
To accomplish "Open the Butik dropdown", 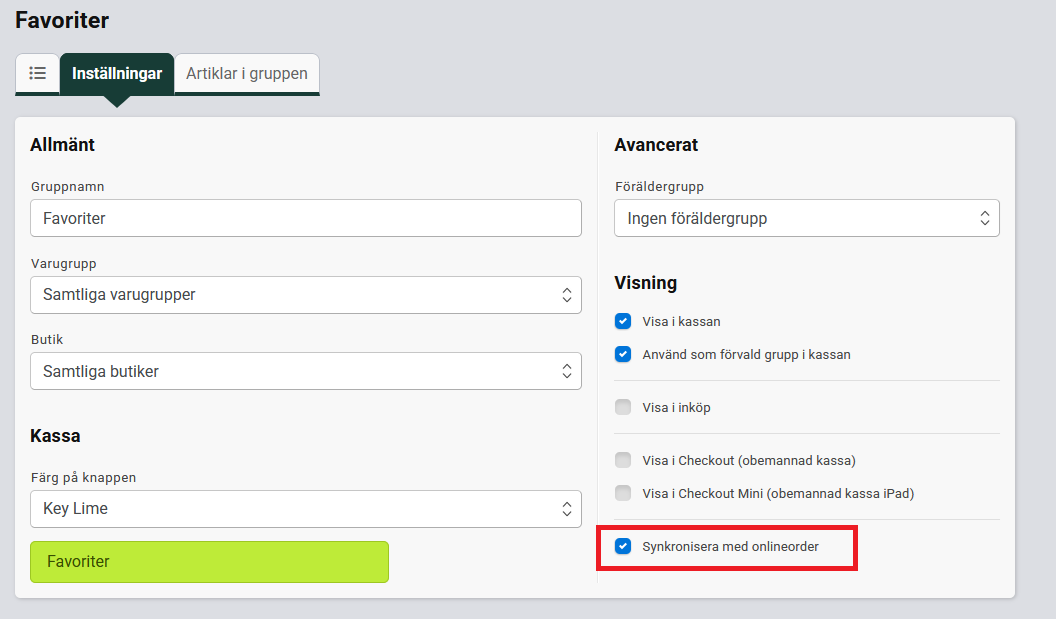I will click(x=305, y=371).
